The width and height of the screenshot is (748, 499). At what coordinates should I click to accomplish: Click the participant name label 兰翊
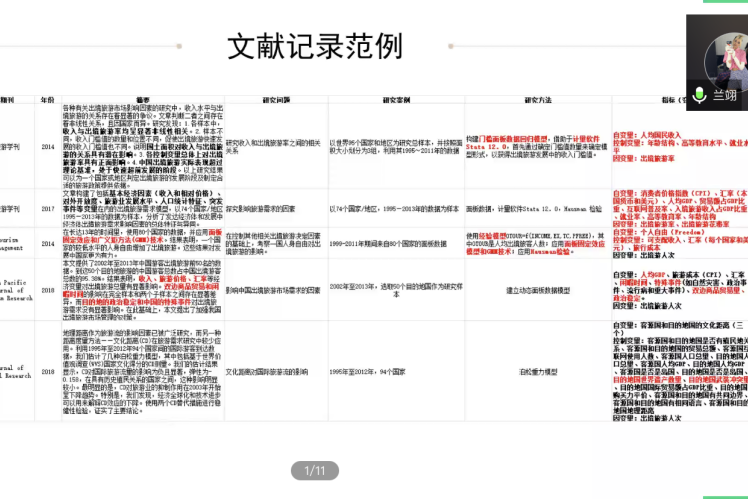pos(724,96)
